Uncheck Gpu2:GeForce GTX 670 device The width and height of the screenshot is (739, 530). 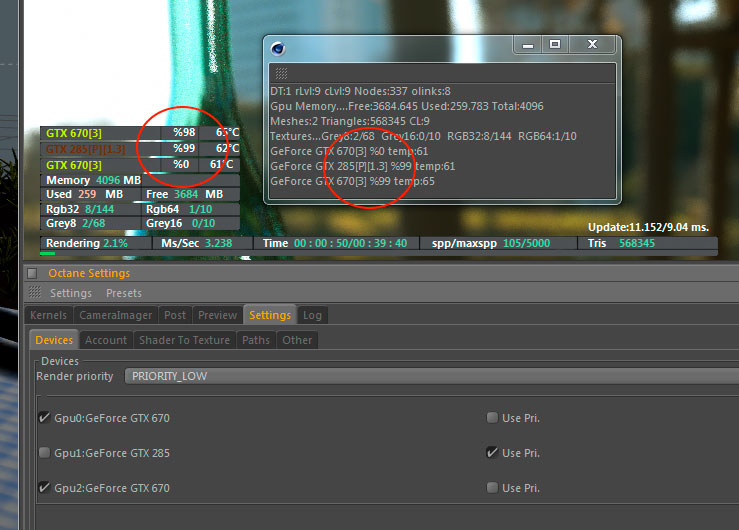[x=44, y=488]
